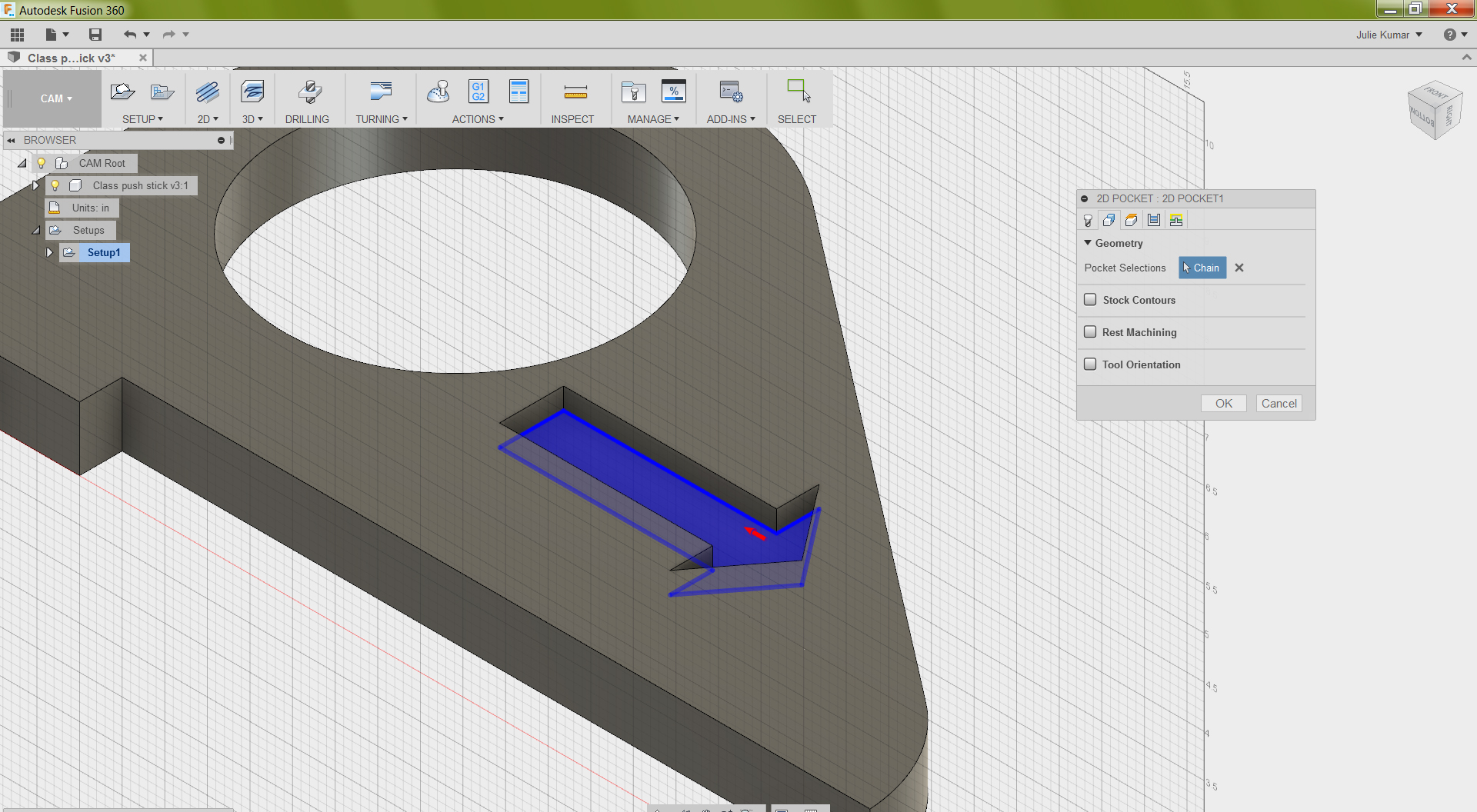This screenshot has height=812, width=1477.
Task: Confirm the pocket operation with OK
Action: coord(1223,403)
